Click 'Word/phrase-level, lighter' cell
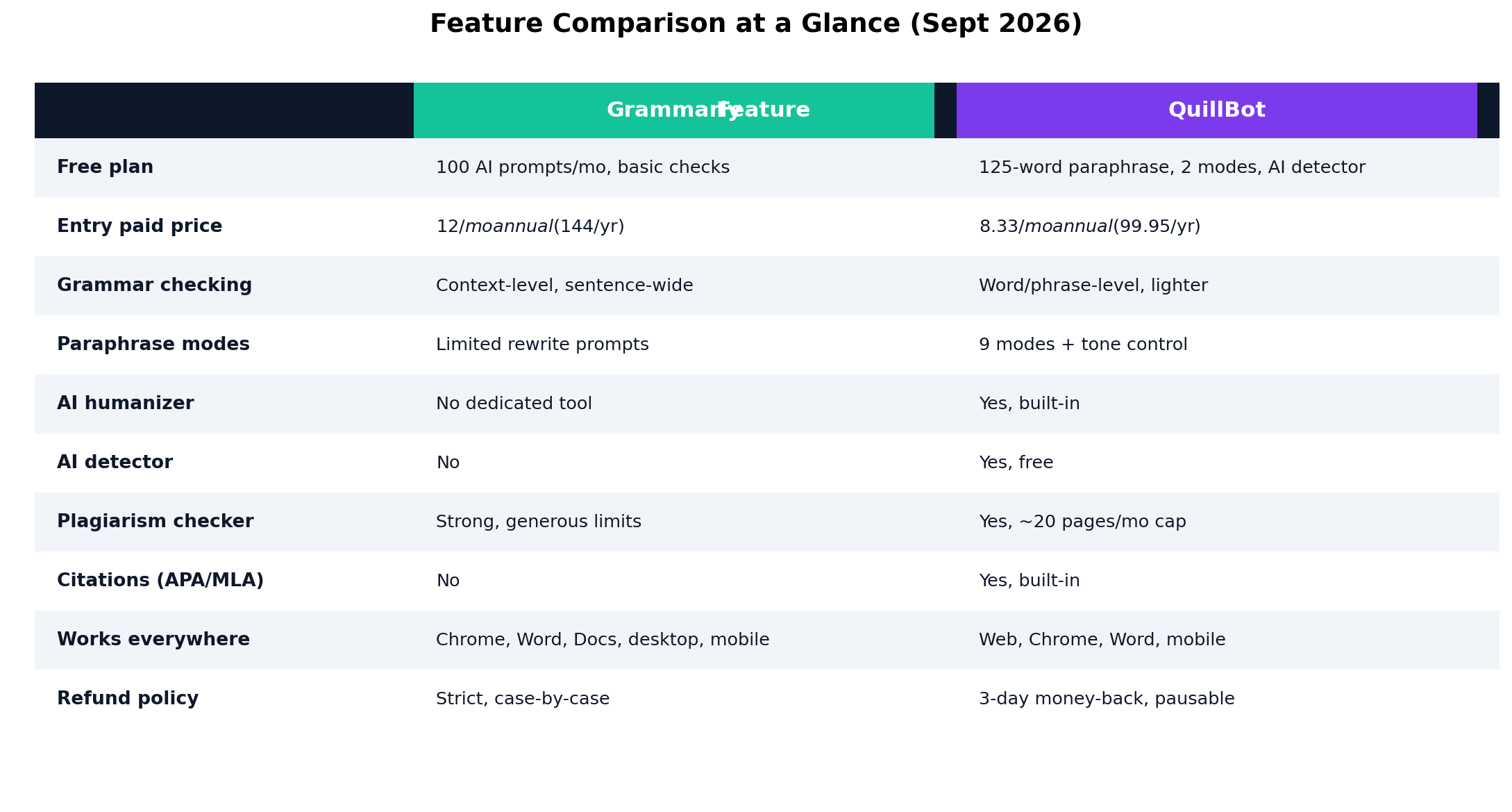Viewport: 1512px width, 812px height. click(1093, 285)
